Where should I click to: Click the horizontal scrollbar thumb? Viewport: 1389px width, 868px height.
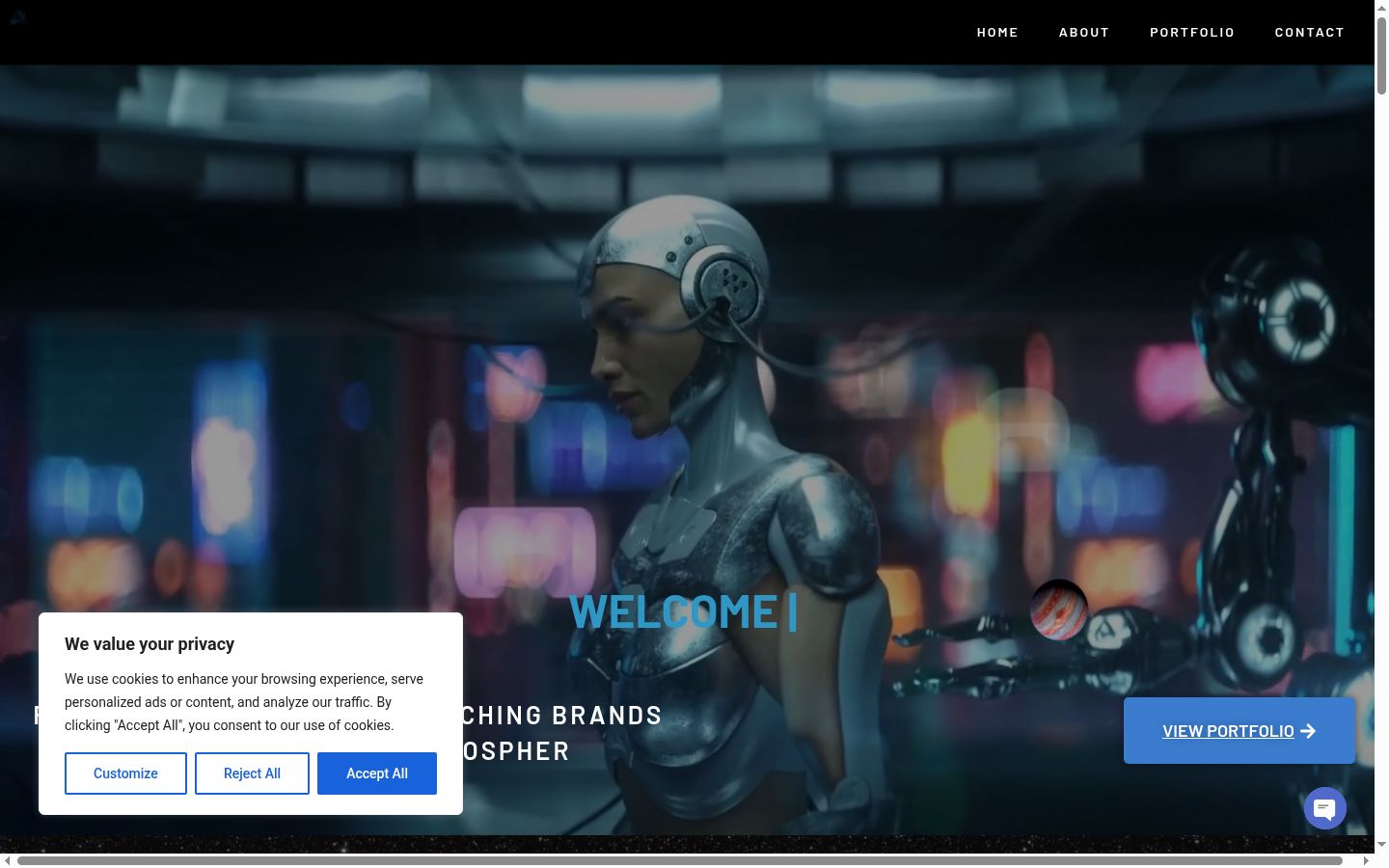click(680, 860)
